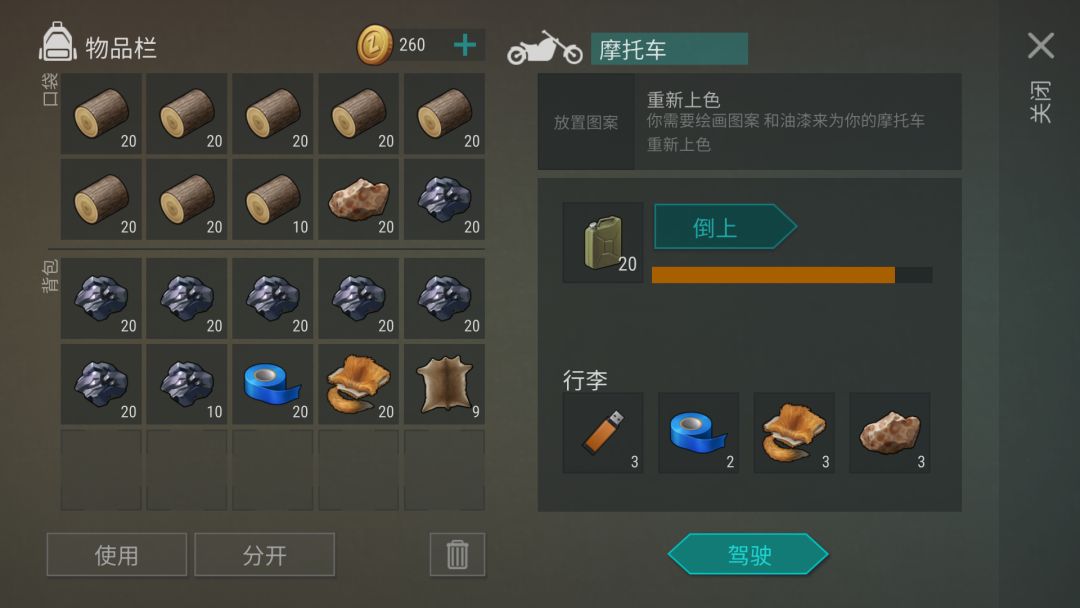The image size is (1080, 608).
Task: Select the fur pelt stack in backpack
Action: [x=358, y=384]
